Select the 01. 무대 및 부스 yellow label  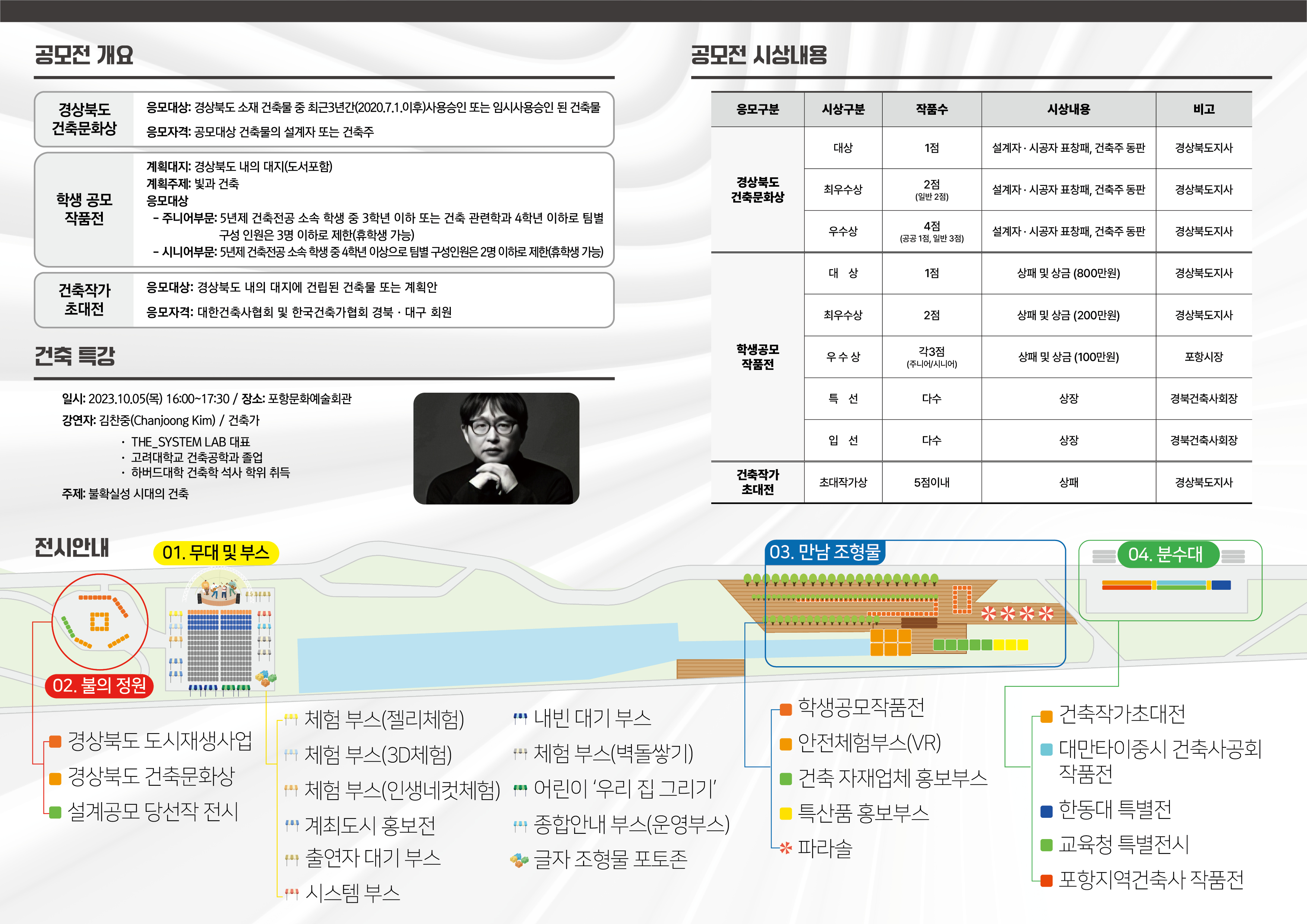point(216,553)
